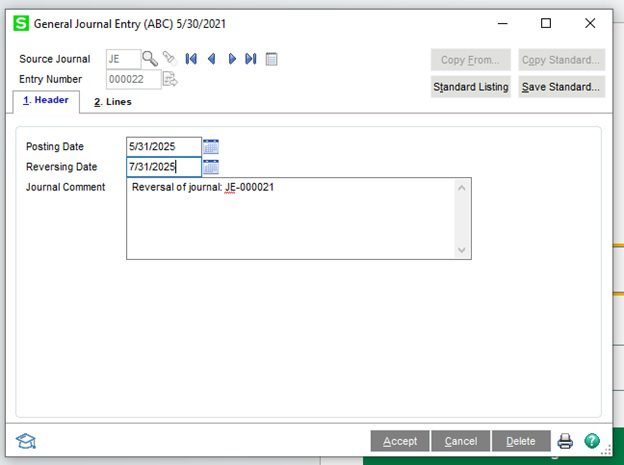Click the Reversing Date label

pos(61,167)
